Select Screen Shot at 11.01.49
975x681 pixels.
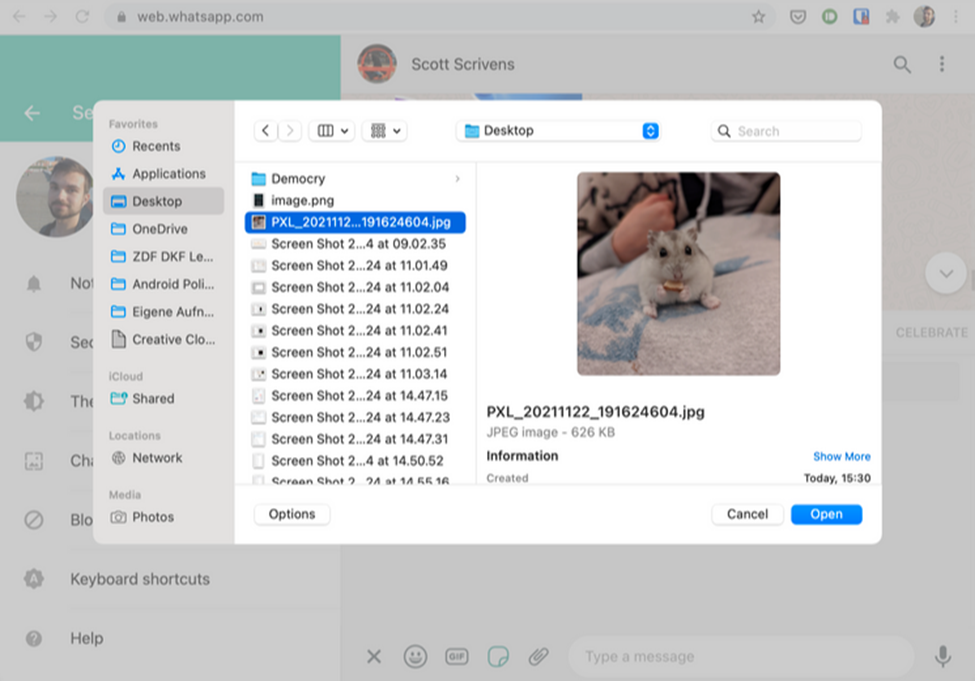coord(355,266)
